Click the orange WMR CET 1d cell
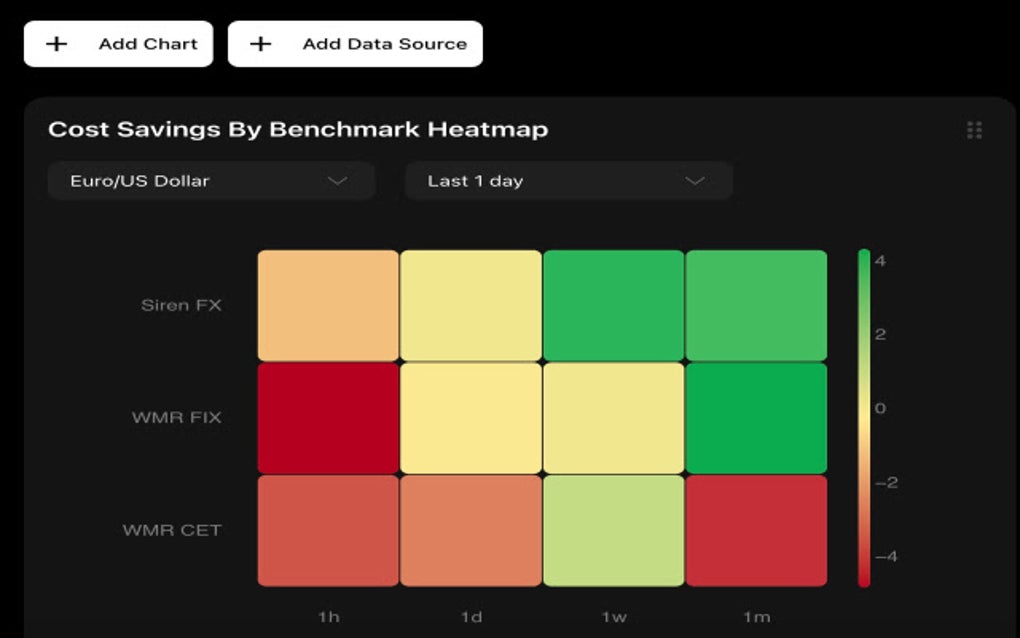 (x=469, y=530)
